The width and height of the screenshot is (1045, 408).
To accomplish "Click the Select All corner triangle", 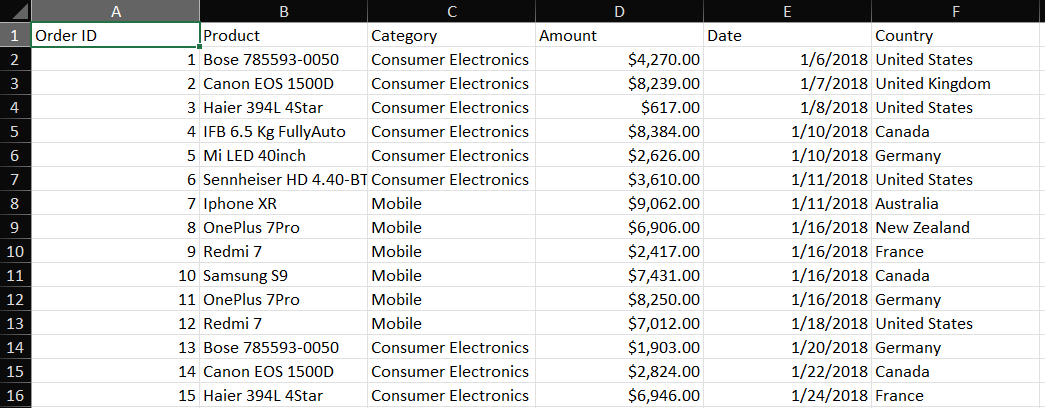I will [x=15, y=11].
